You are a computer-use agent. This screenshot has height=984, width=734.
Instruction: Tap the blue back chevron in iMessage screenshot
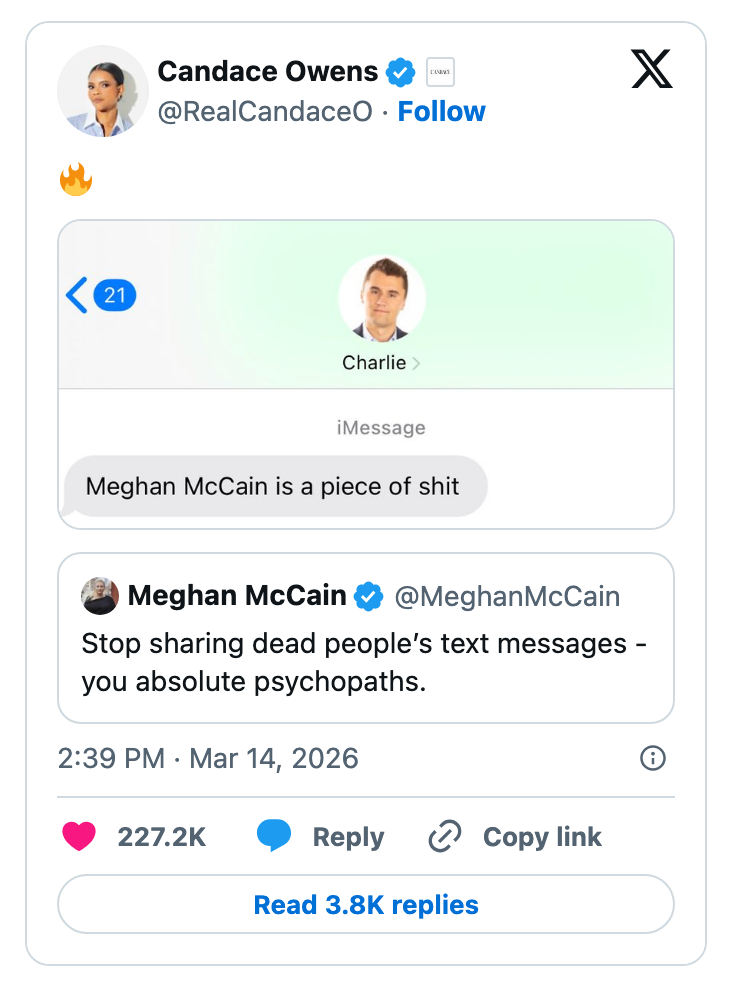pyautogui.click(x=77, y=295)
